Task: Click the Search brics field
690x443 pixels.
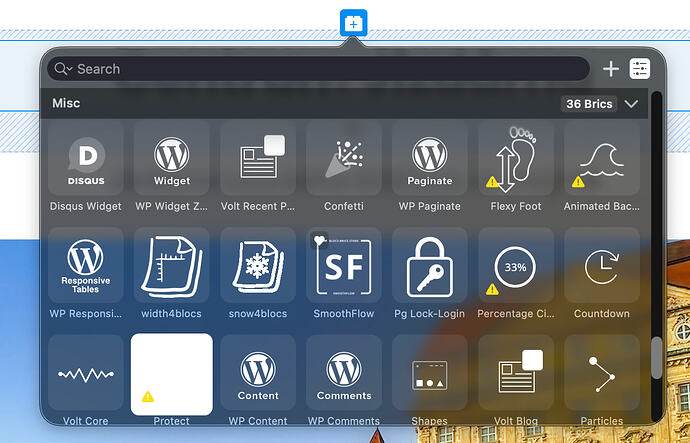Action: 318,69
